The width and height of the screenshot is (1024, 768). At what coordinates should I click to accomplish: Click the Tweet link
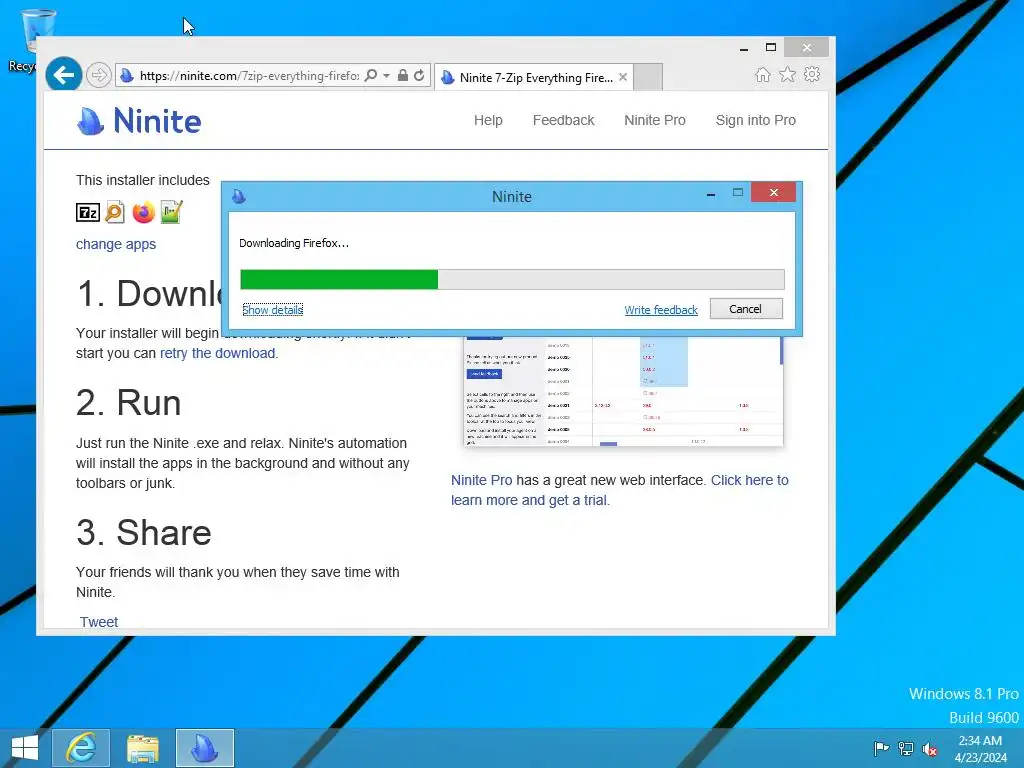[x=99, y=622]
